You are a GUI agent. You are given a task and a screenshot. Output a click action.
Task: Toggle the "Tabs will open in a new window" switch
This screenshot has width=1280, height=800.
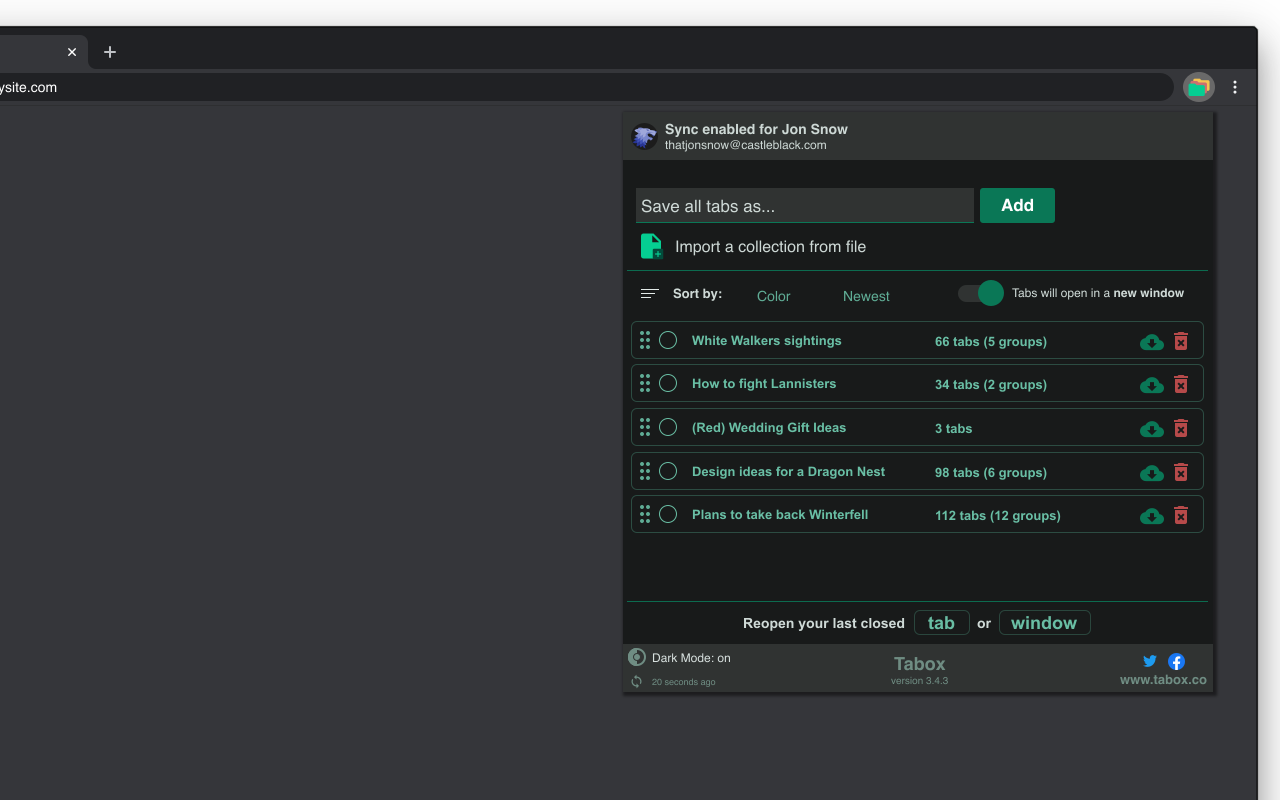tap(980, 293)
